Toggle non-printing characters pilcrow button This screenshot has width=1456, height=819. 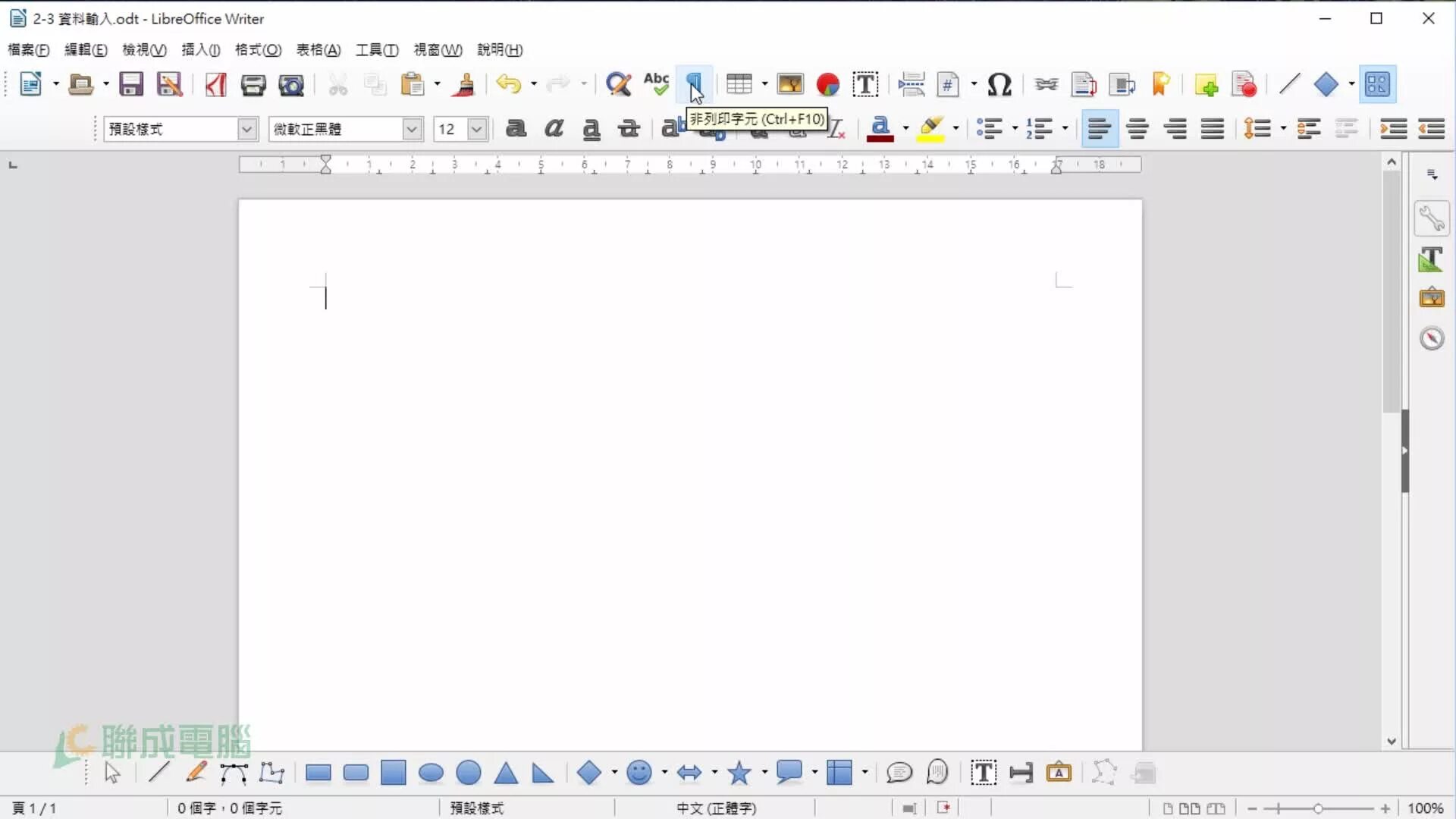click(694, 84)
